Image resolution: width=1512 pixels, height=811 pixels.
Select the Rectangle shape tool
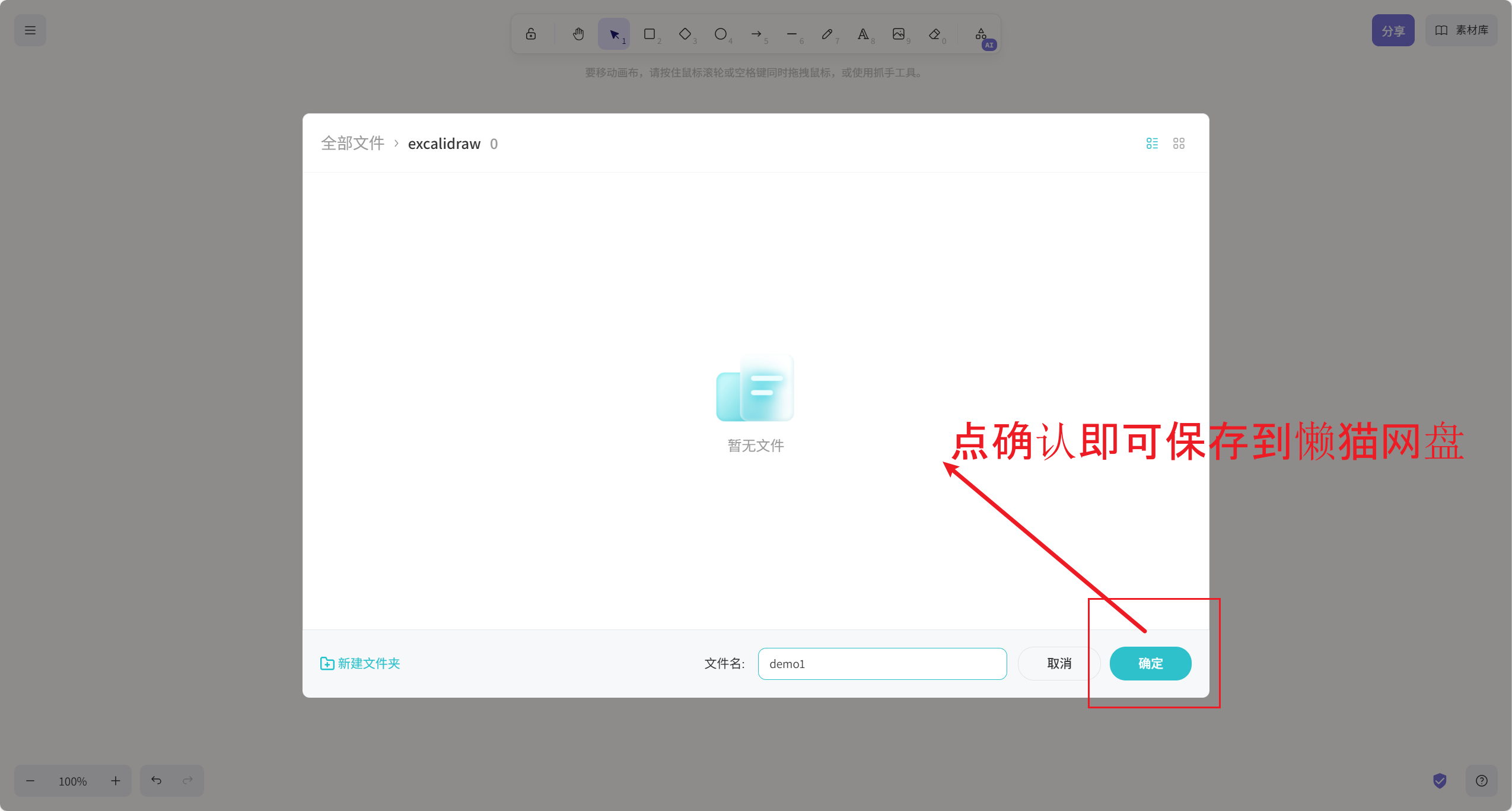650,34
